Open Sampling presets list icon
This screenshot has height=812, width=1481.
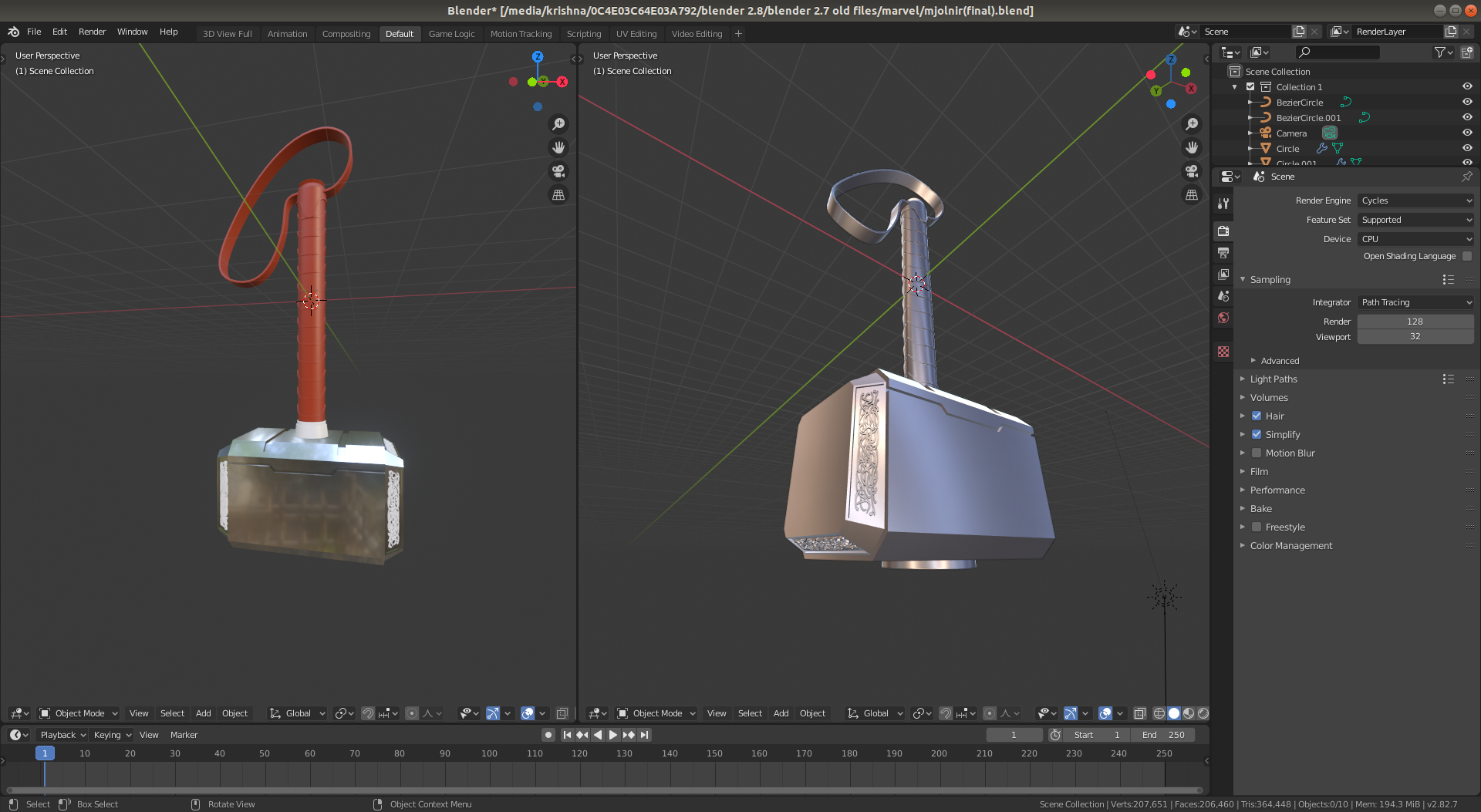click(1448, 280)
